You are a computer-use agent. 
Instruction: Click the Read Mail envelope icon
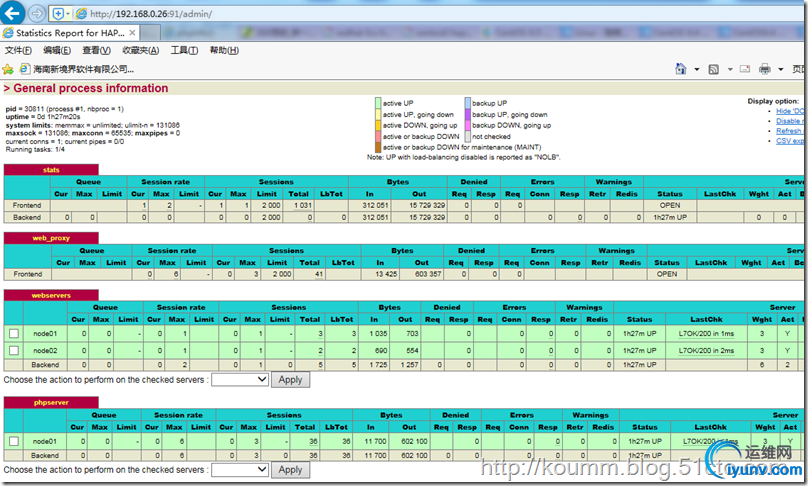click(745, 69)
